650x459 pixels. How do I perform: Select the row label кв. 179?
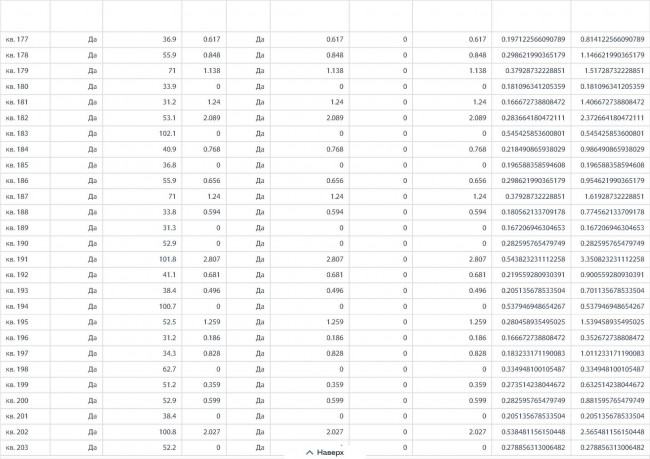click(x=17, y=71)
